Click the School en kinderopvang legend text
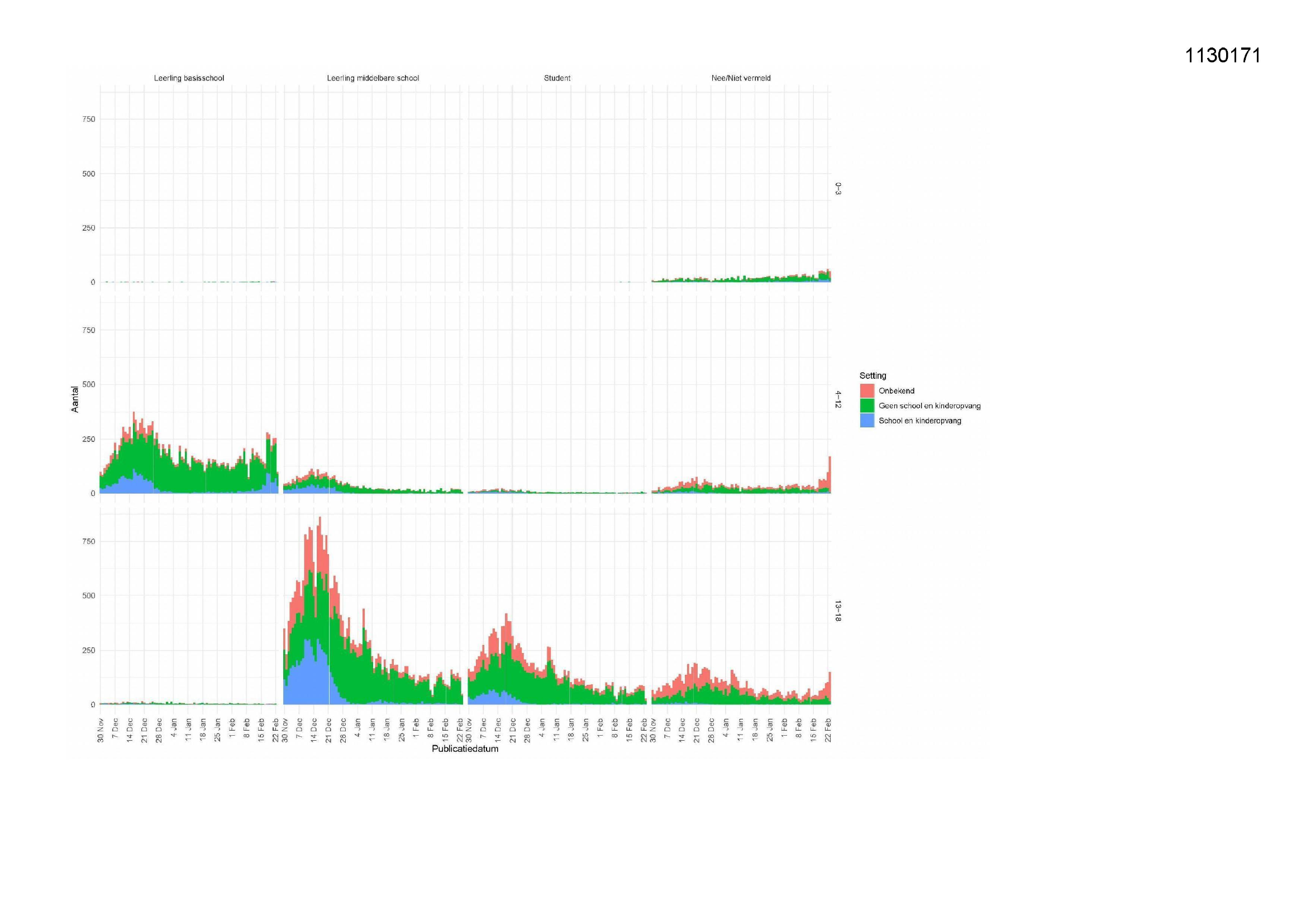1306x924 pixels. [x=920, y=421]
